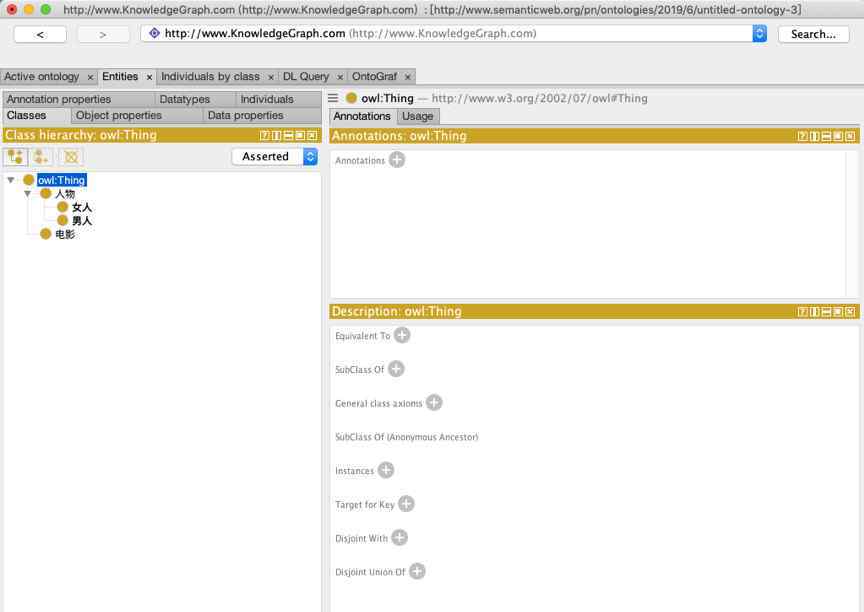Close the OntoGraf tab
Image resolution: width=864 pixels, height=612 pixels.
click(x=408, y=78)
